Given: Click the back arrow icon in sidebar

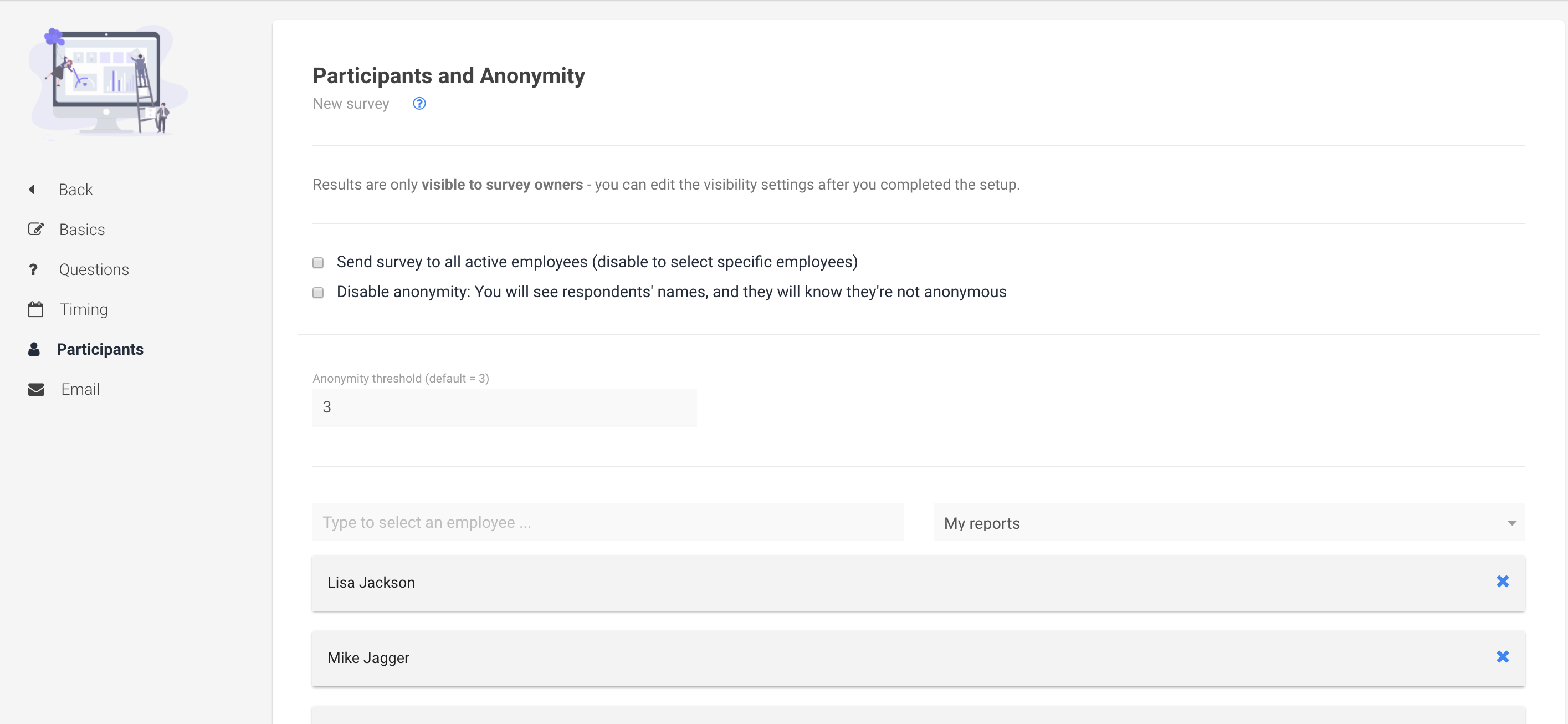Looking at the screenshot, I should 32,190.
